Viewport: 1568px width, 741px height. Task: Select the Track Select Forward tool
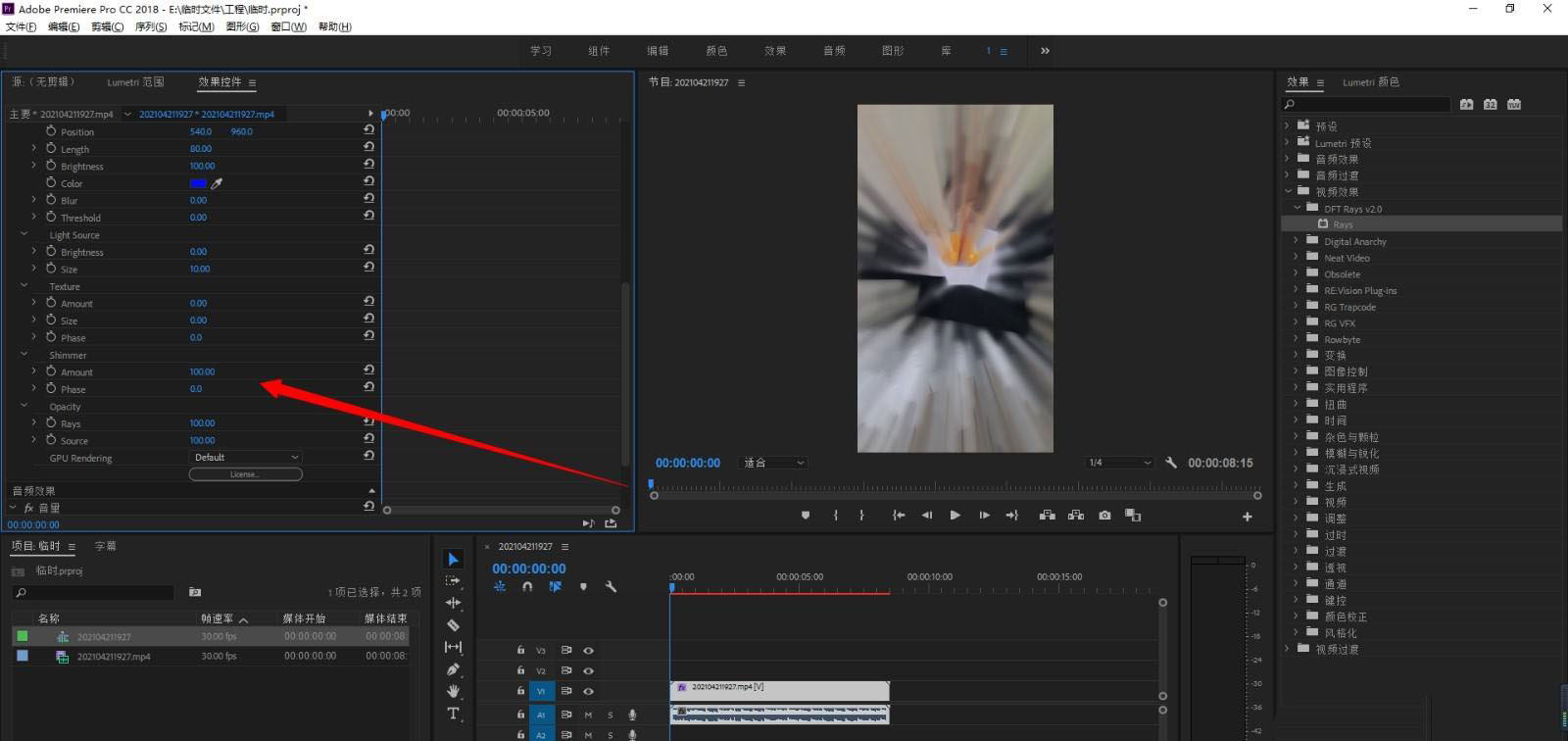(453, 581)
